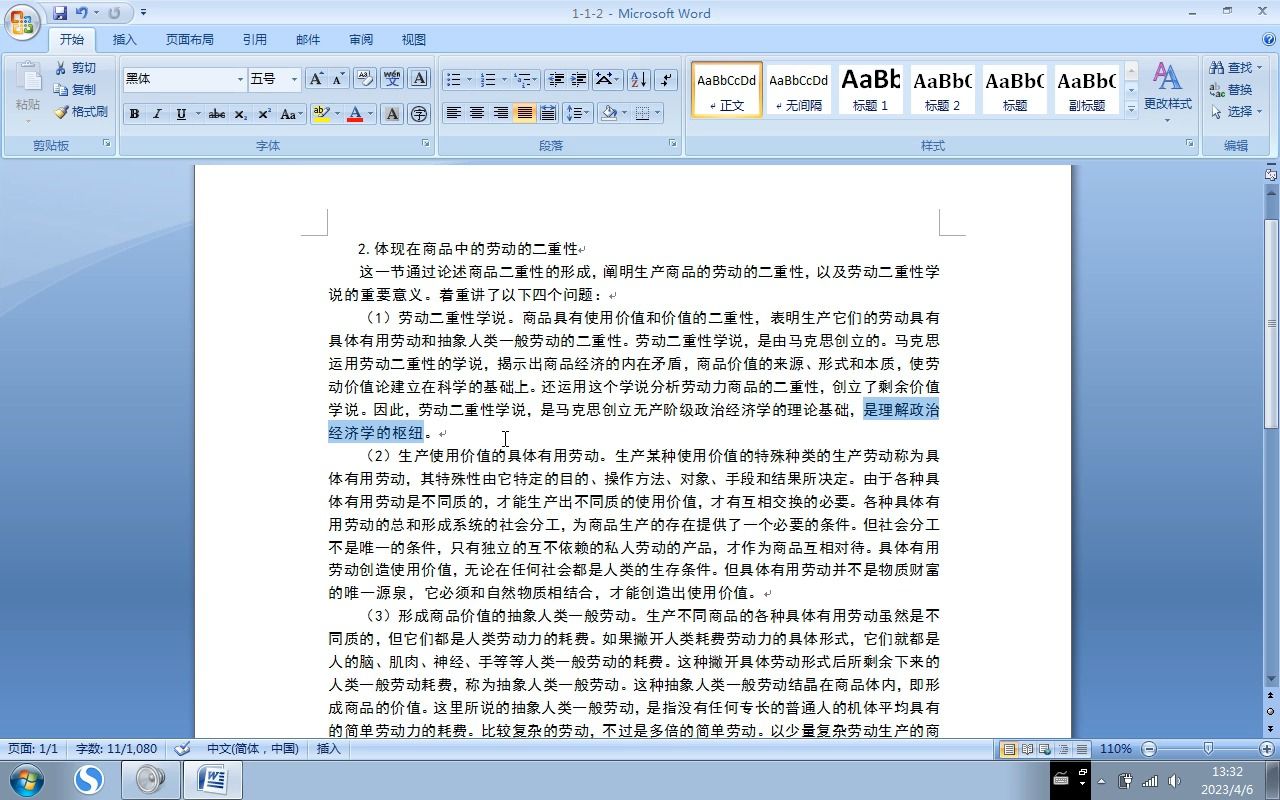Click the proofing check icon in status bar
Image resolution: width=1280 pixels, height=800 pixels.
tap(182, 748)
